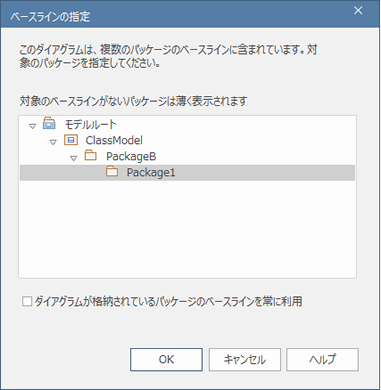The width and height of the screenshot is (381, 390).
Task: Click the Package1 folder icon
Action: pos(112,172)
